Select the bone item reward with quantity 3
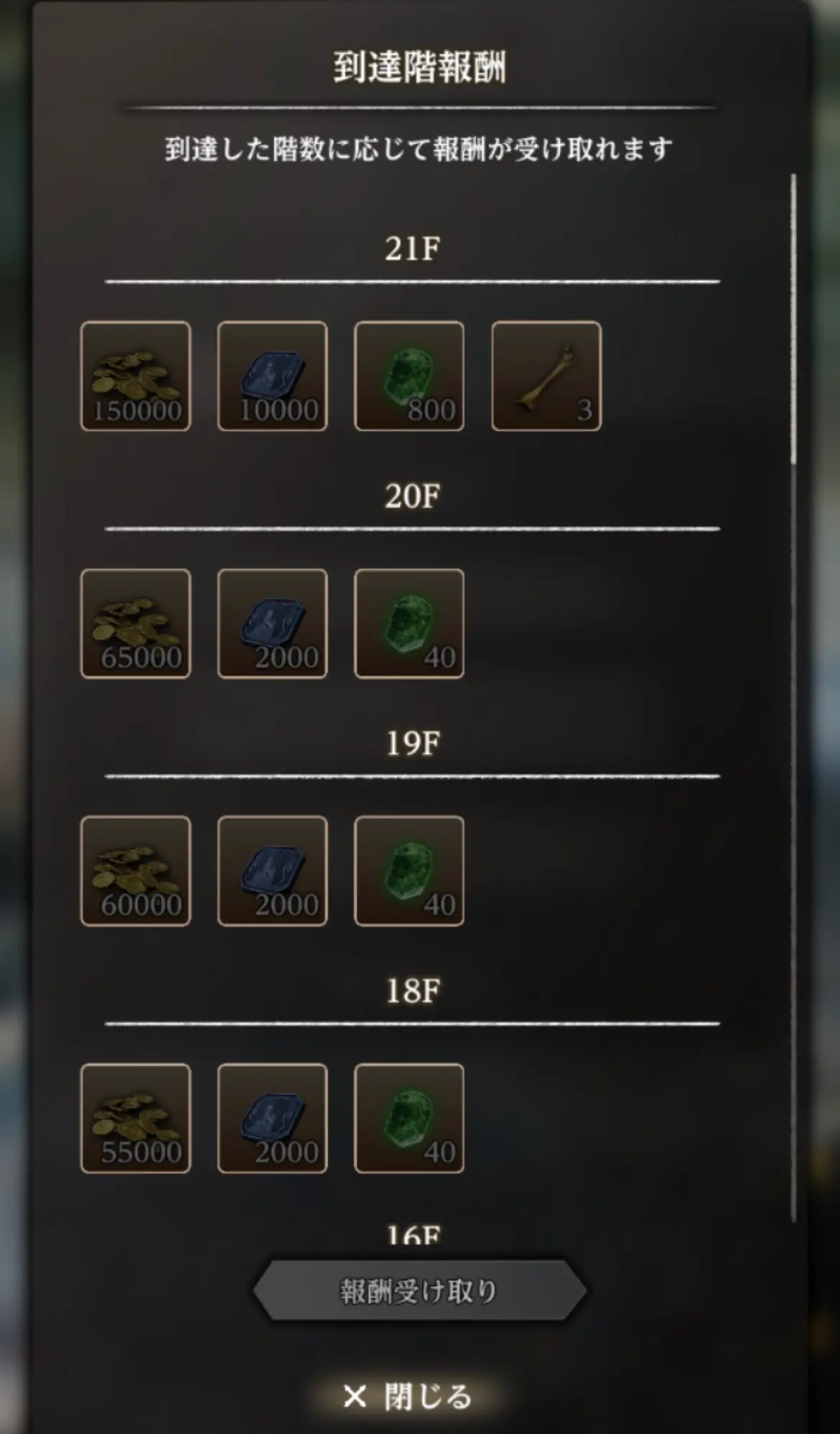840x1434 pixels. pos(546,376)
